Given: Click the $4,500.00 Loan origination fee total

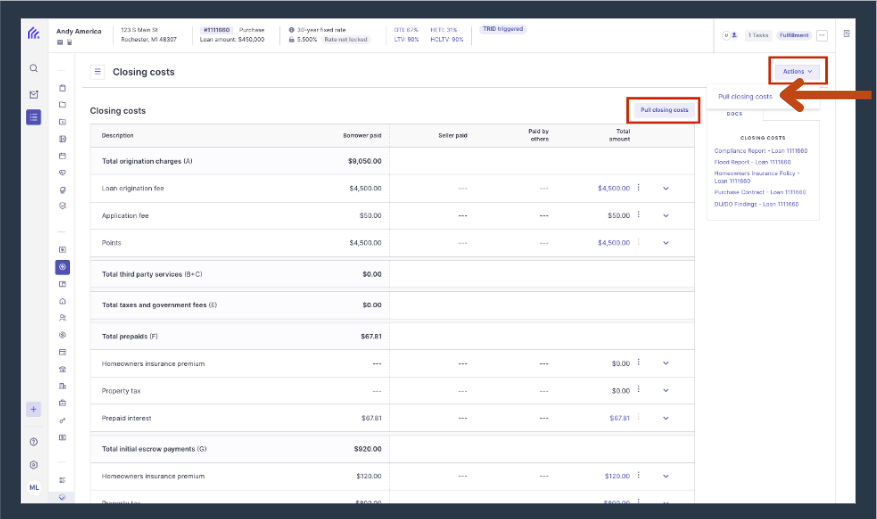Looking at the screenshot, I should point(614,188).
